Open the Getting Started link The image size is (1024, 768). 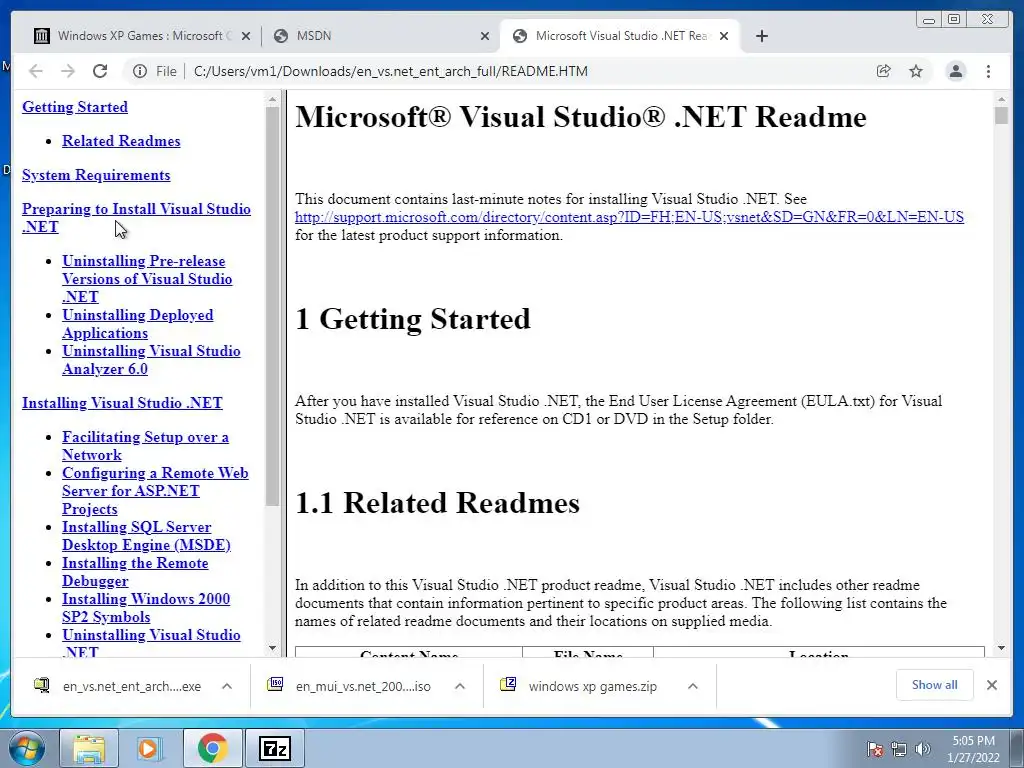pyautogui.click(x=74, y=107)
